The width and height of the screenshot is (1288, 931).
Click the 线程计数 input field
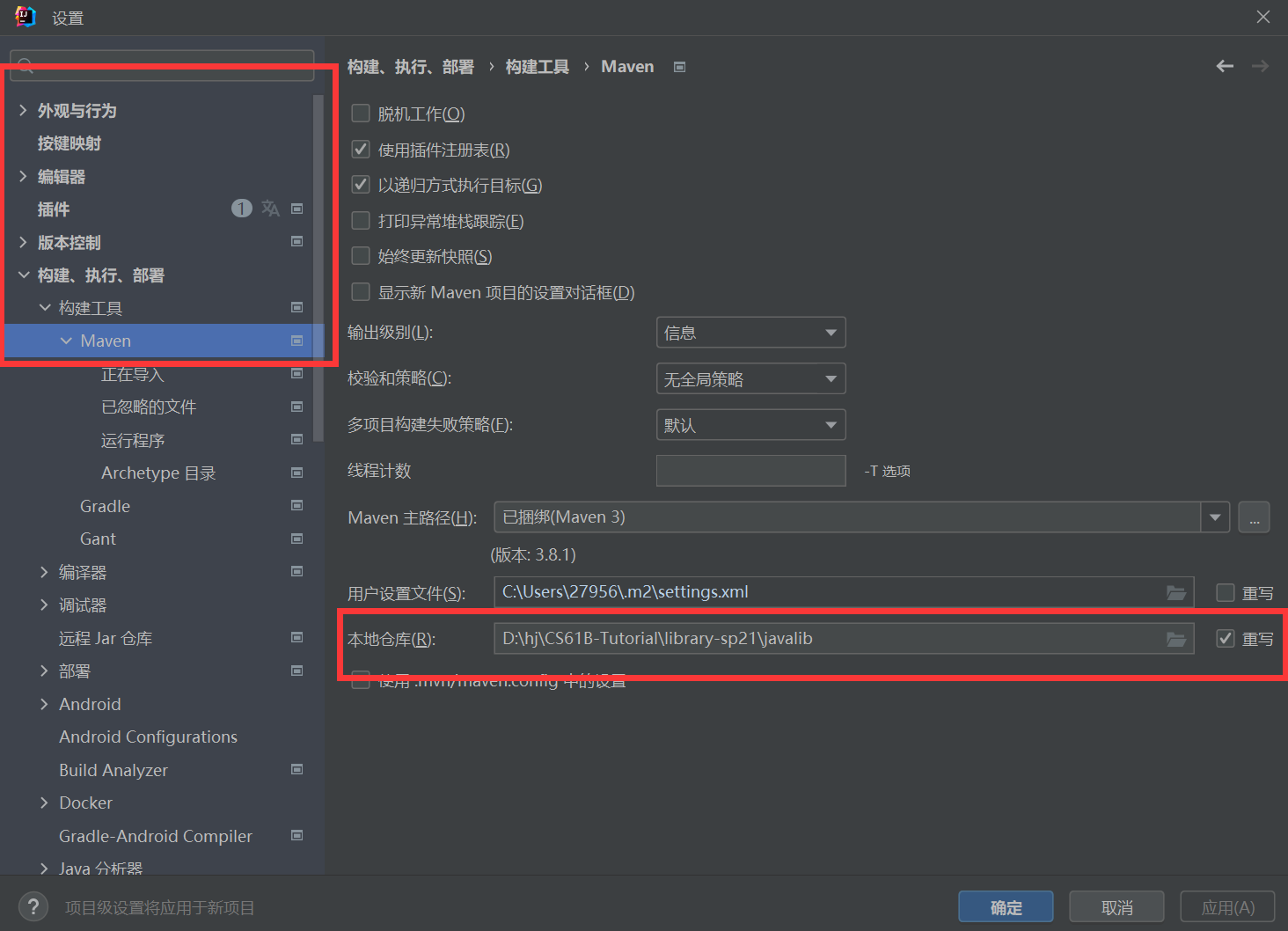[751, 471]
